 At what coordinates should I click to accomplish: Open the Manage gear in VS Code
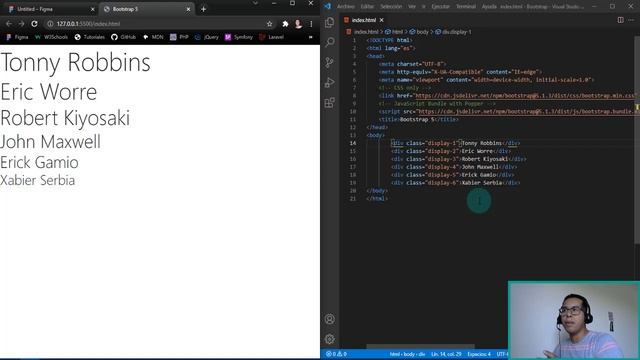click(x=330, y=339)
